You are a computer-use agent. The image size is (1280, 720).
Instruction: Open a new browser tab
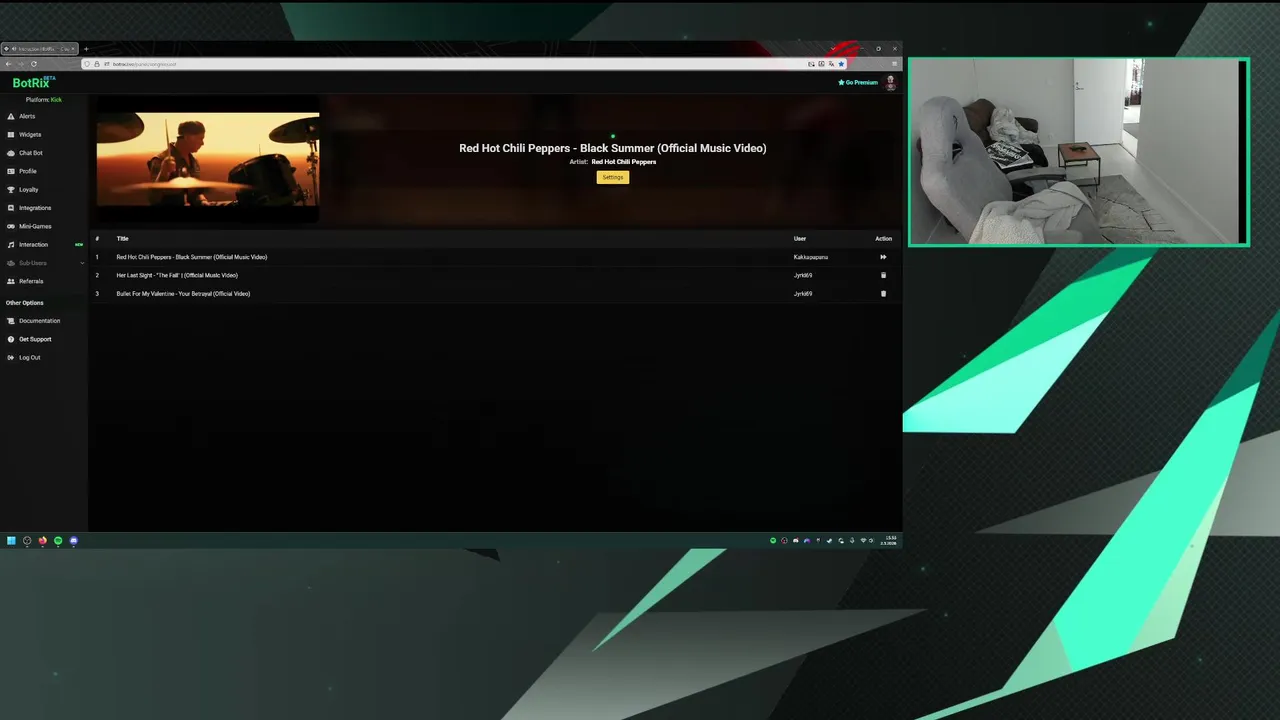pyautogui.click(x=86, y=49)
